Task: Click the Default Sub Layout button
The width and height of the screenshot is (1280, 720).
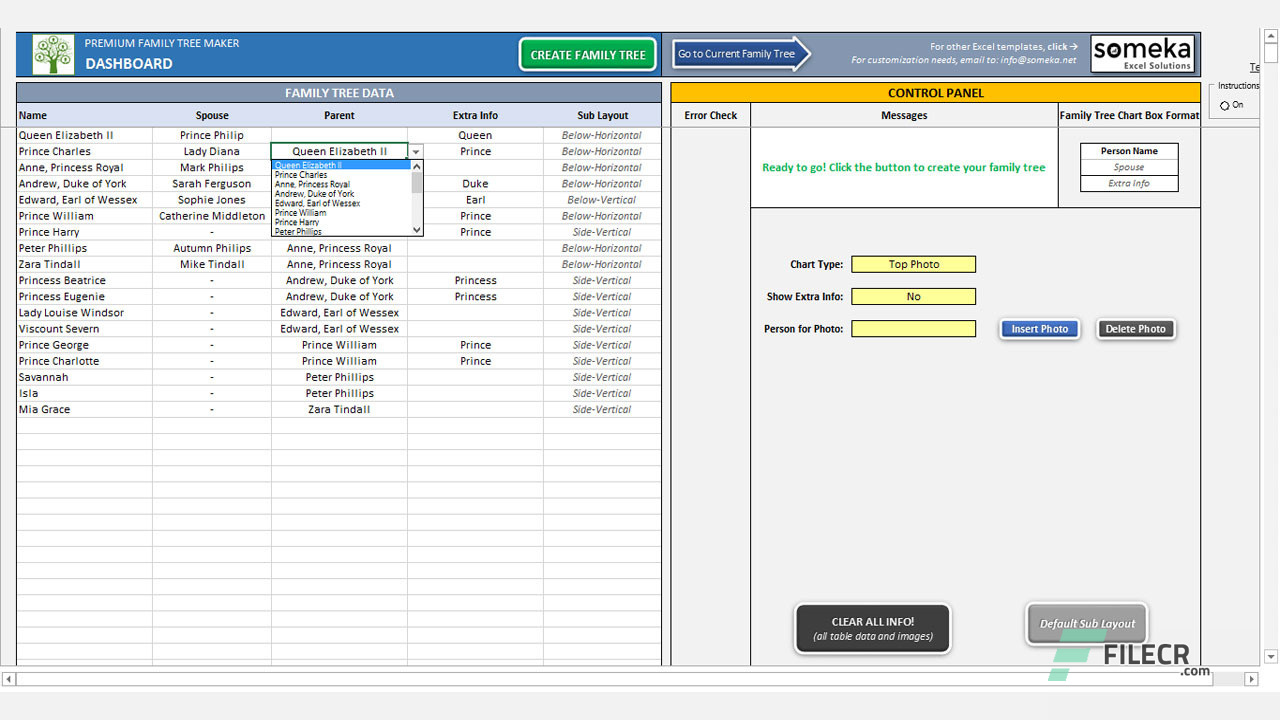Action: pyautogui.click(x=1087, y=624)
